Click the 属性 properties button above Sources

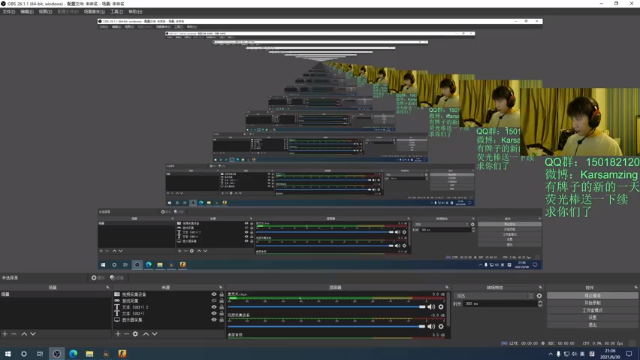[98, 278]
